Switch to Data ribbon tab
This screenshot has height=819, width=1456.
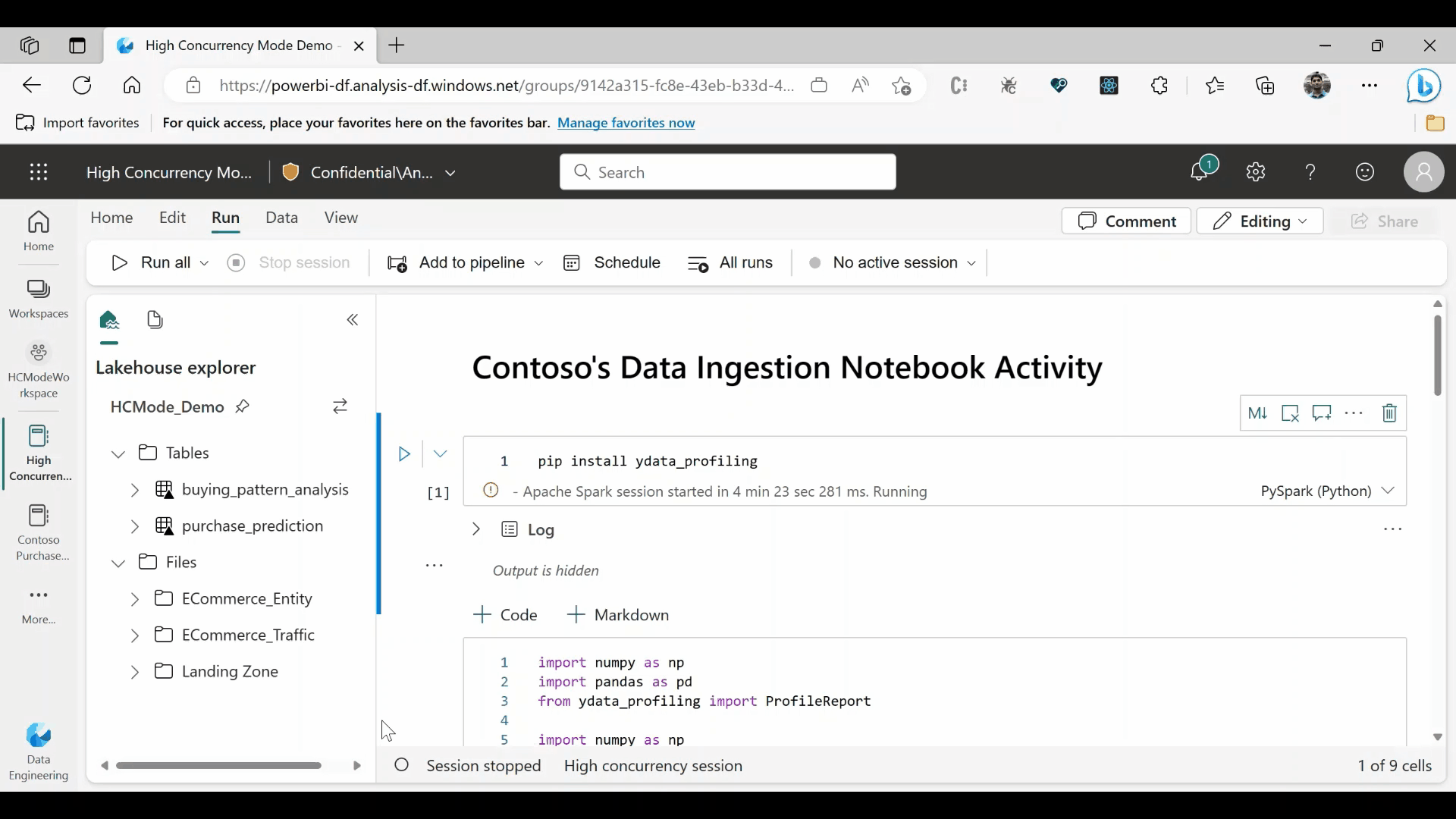click(x=281, y=218)
